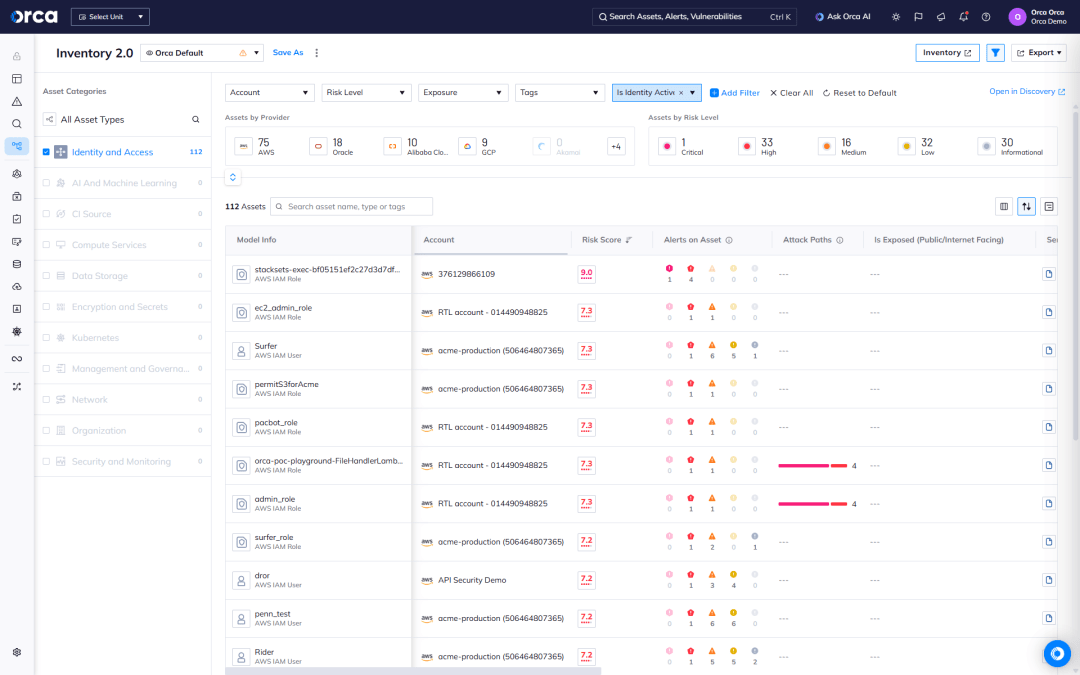Click the Save As link
This screenshot has height=675, width=1080.
(288, 52)
